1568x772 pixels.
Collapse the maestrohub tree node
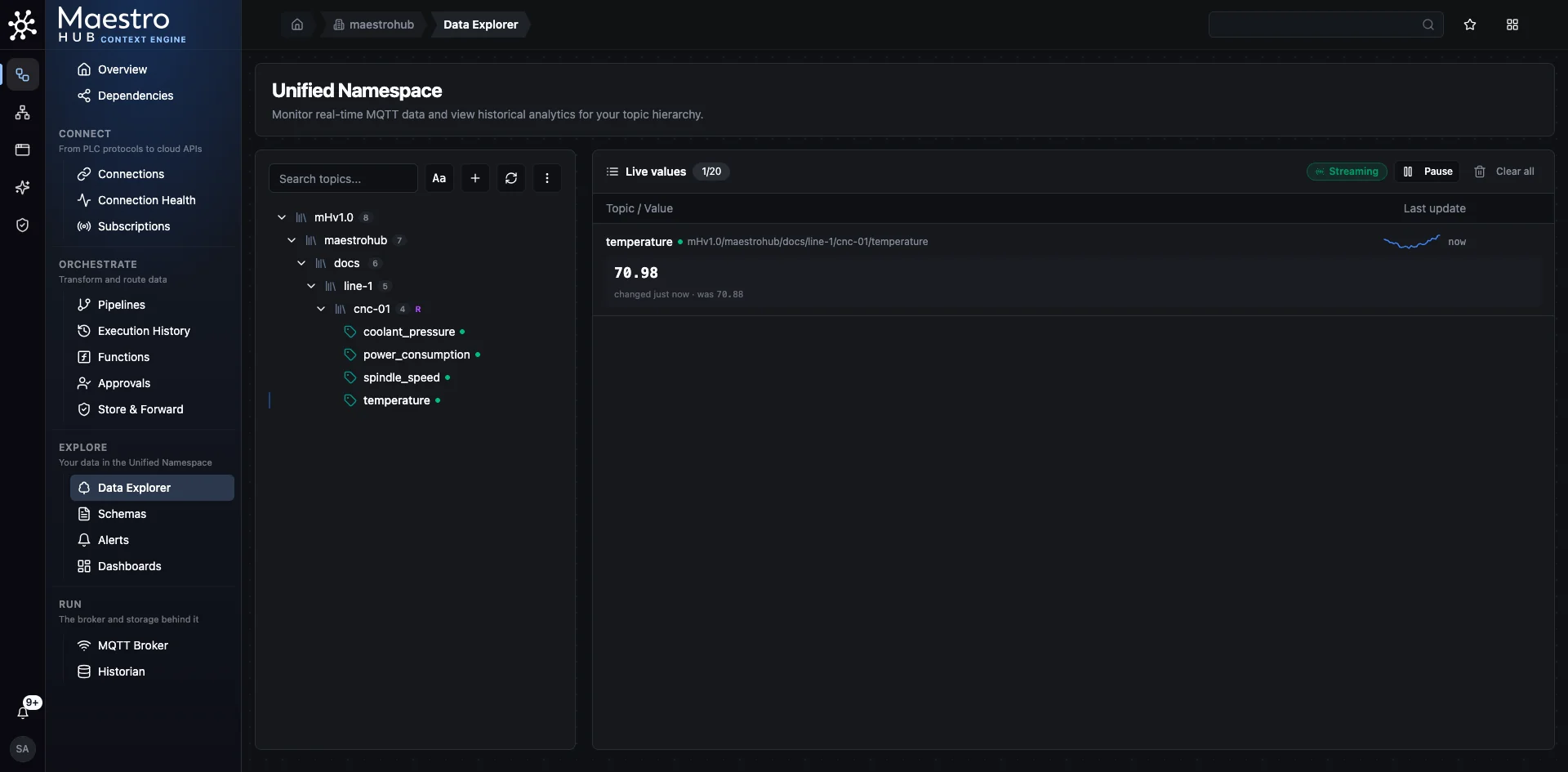pyautogui.click(x=292, y=240)
